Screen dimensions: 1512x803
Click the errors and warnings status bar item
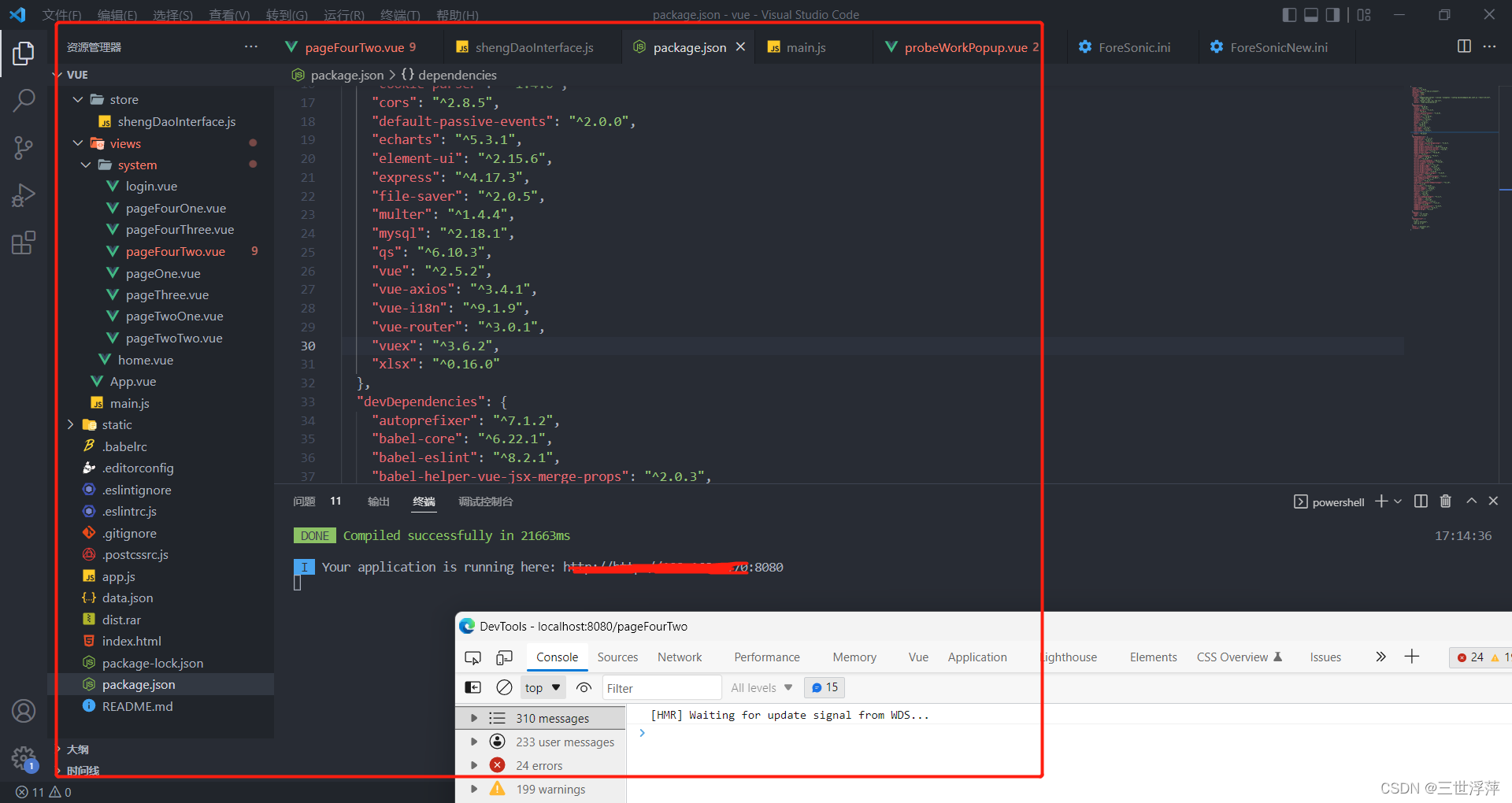point(43,792)
